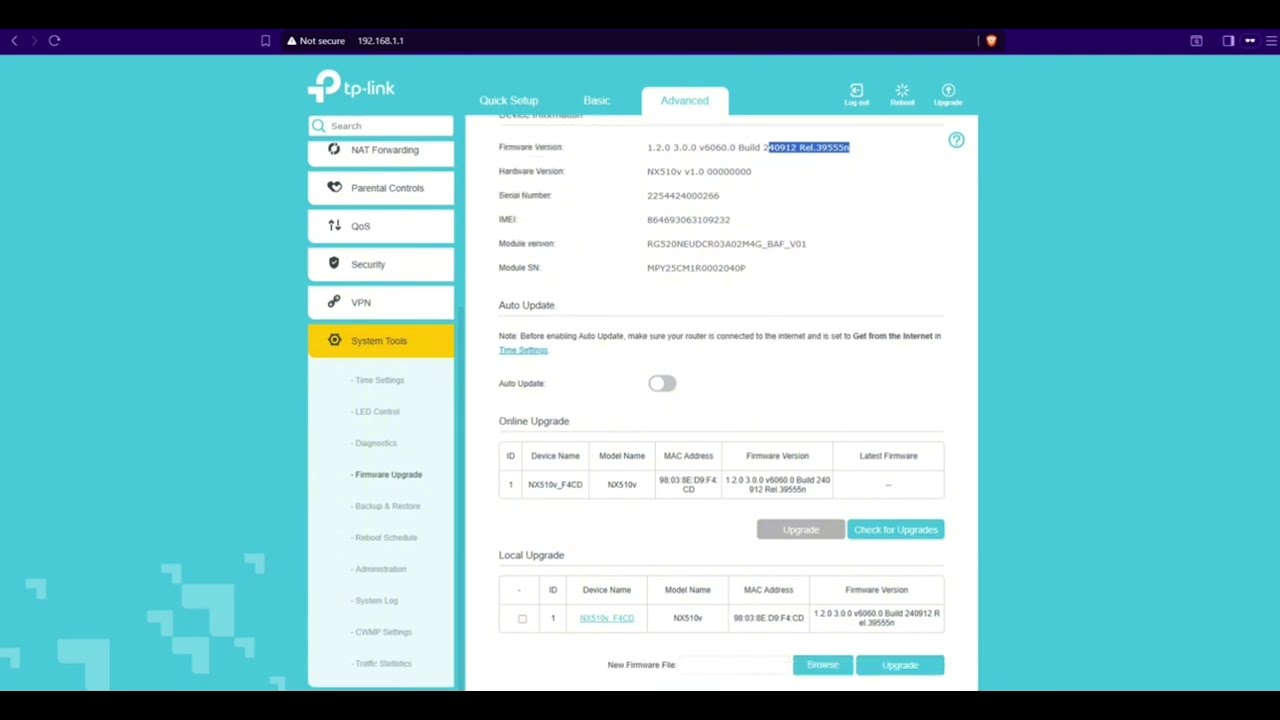The image size is (1280, 720).
Task: Open LED Control submenu item
Action: tap(376, 412)
